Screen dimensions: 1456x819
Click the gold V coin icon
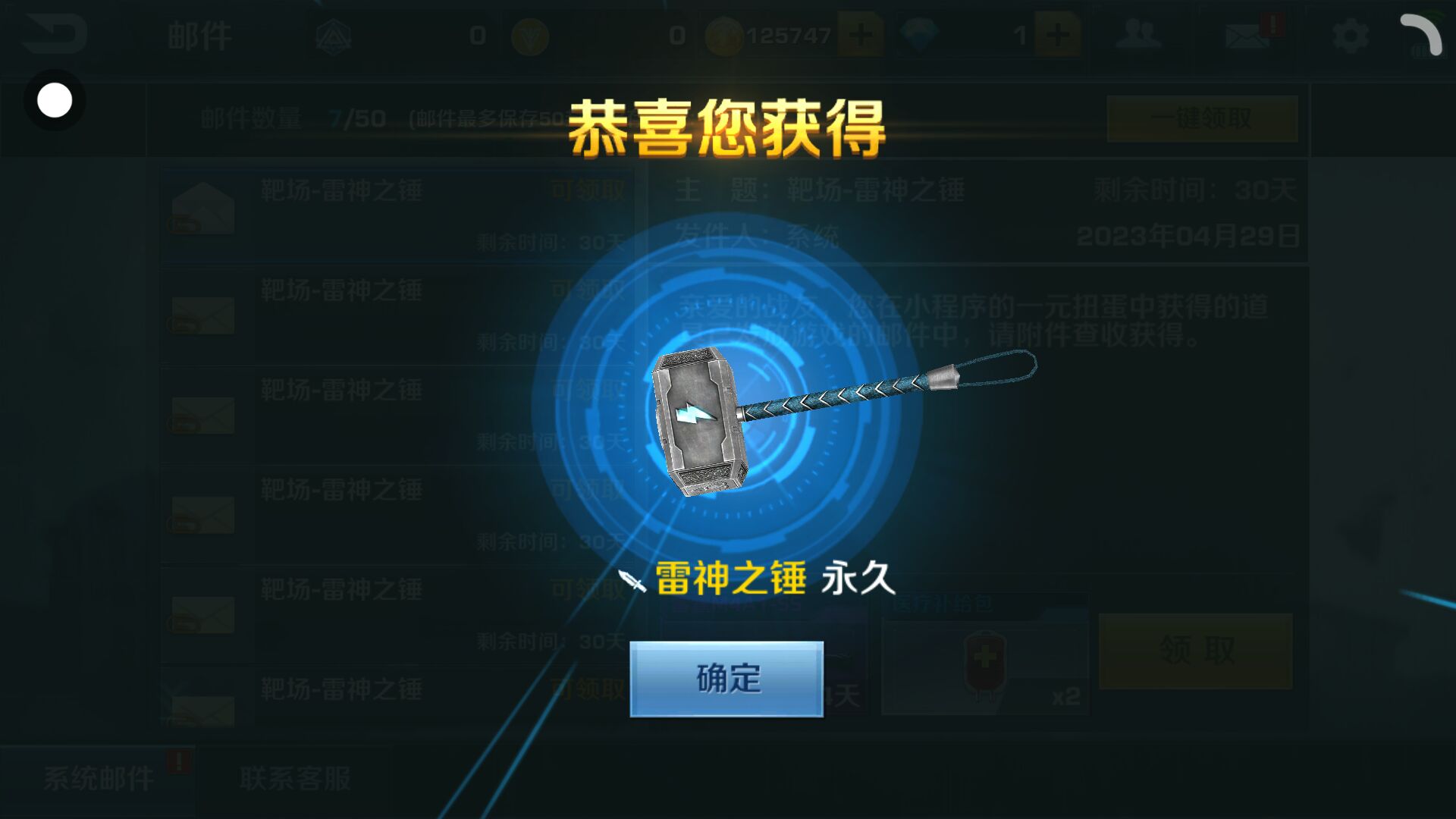pyautogui.click(x=530, y=36)
